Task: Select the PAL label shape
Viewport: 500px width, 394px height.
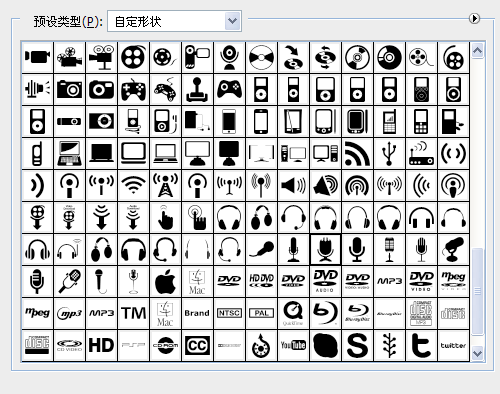Action: (x=261, y=313)
